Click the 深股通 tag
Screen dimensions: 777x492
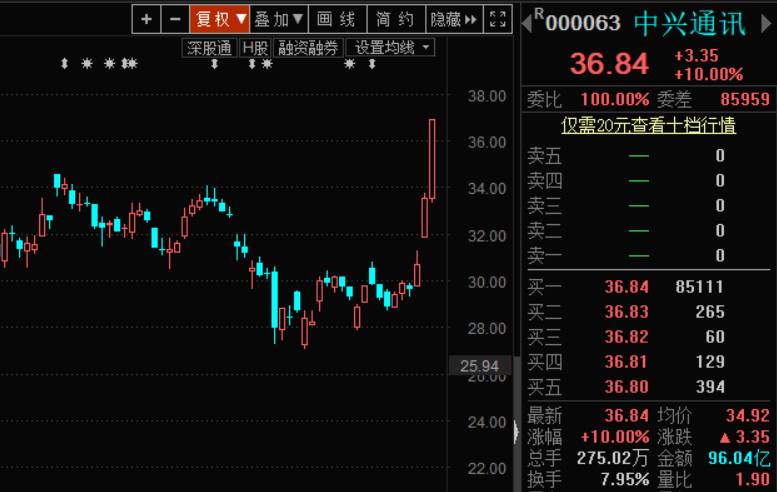pyautogui.click(x=209, y=48)
